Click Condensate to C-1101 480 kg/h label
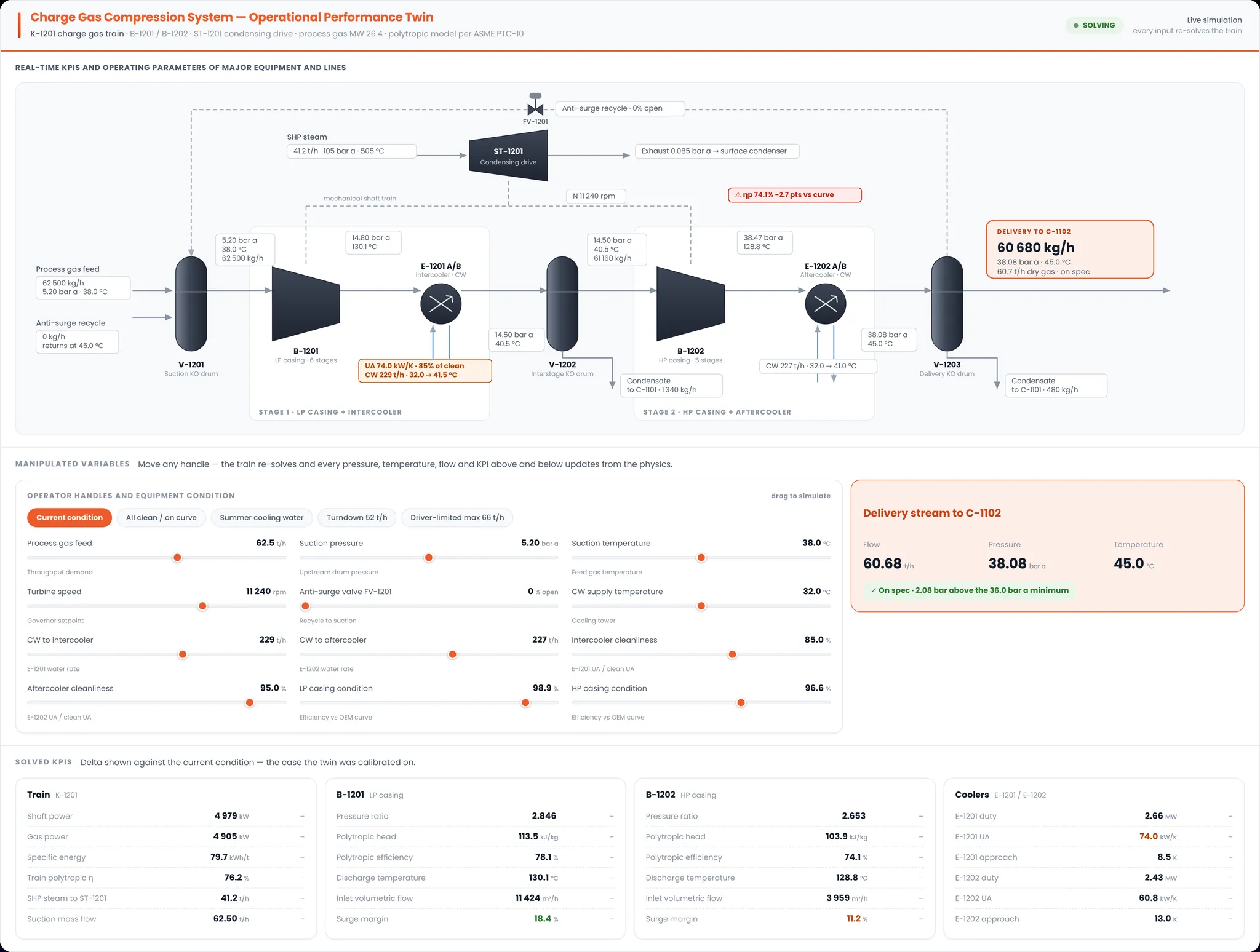Viewport: 1260px width, 952px height. 1056,386
